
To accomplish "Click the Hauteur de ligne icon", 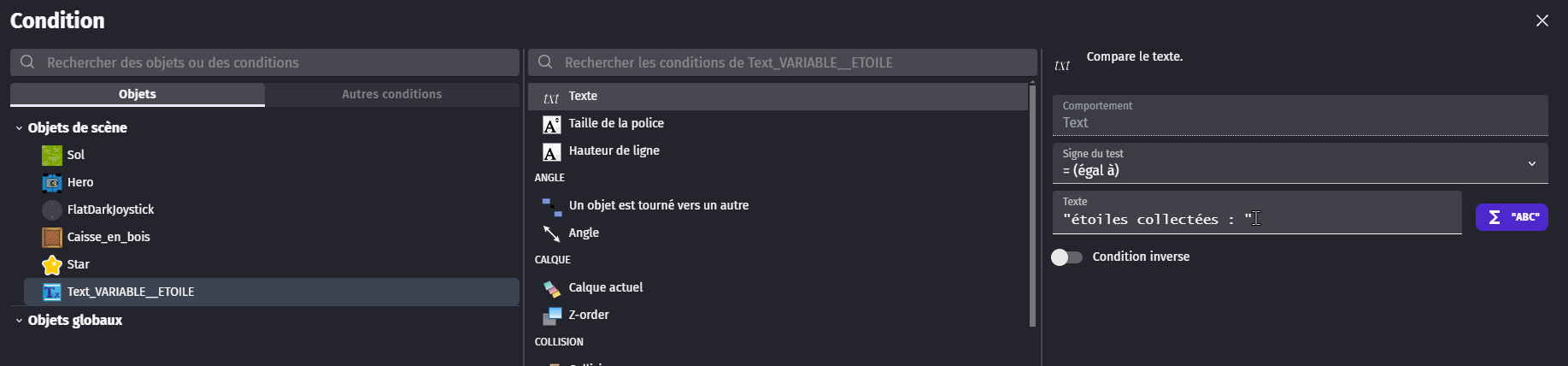I will (x=551, y=151).
